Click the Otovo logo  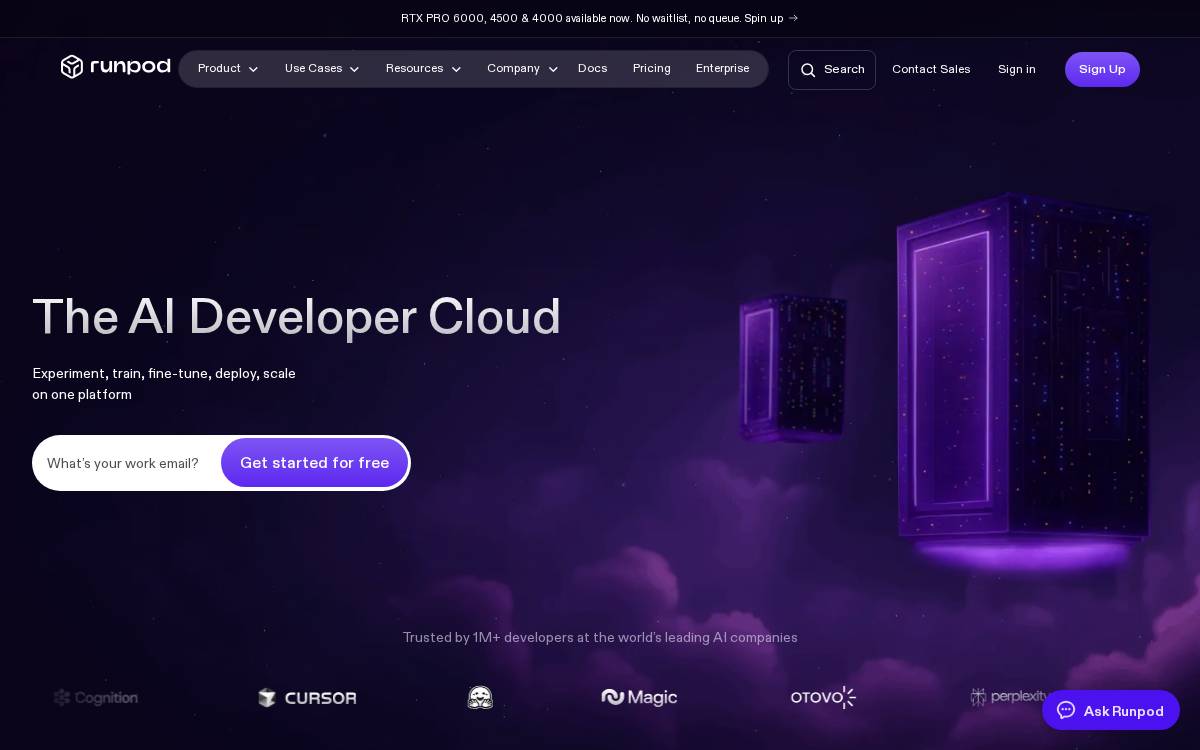pos(823,697)
